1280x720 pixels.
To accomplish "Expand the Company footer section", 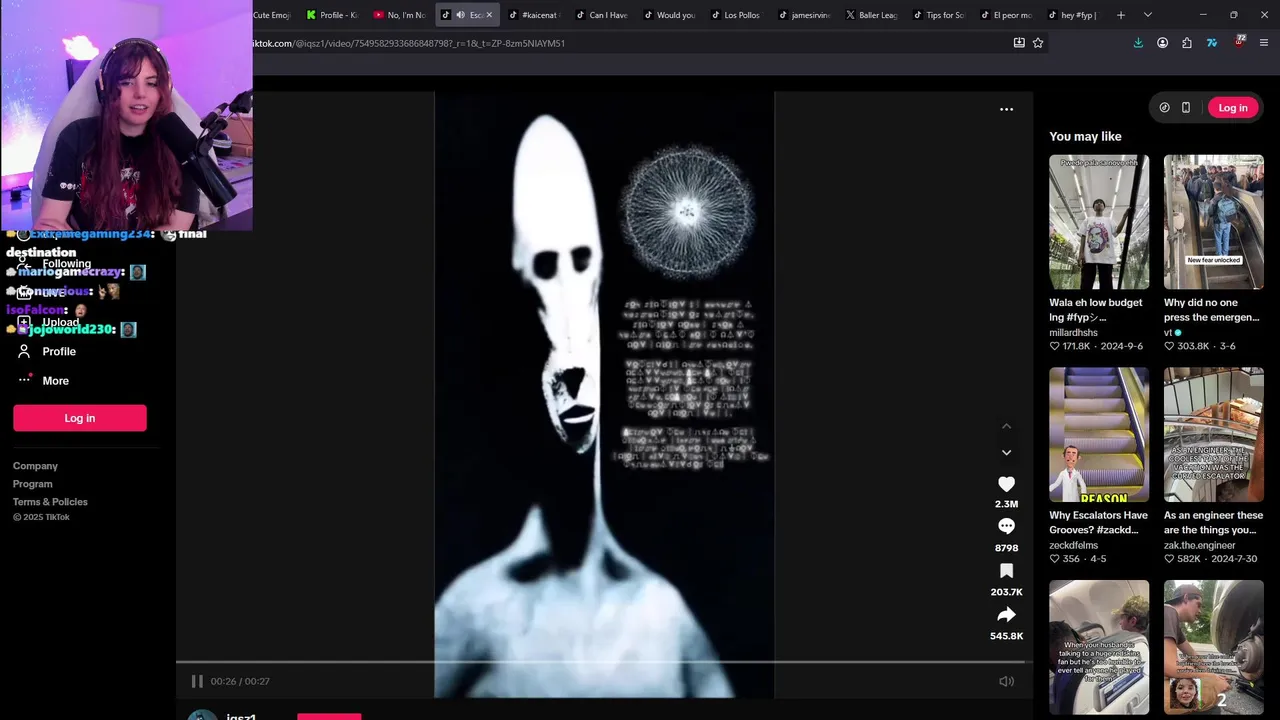I will [35, 466].
